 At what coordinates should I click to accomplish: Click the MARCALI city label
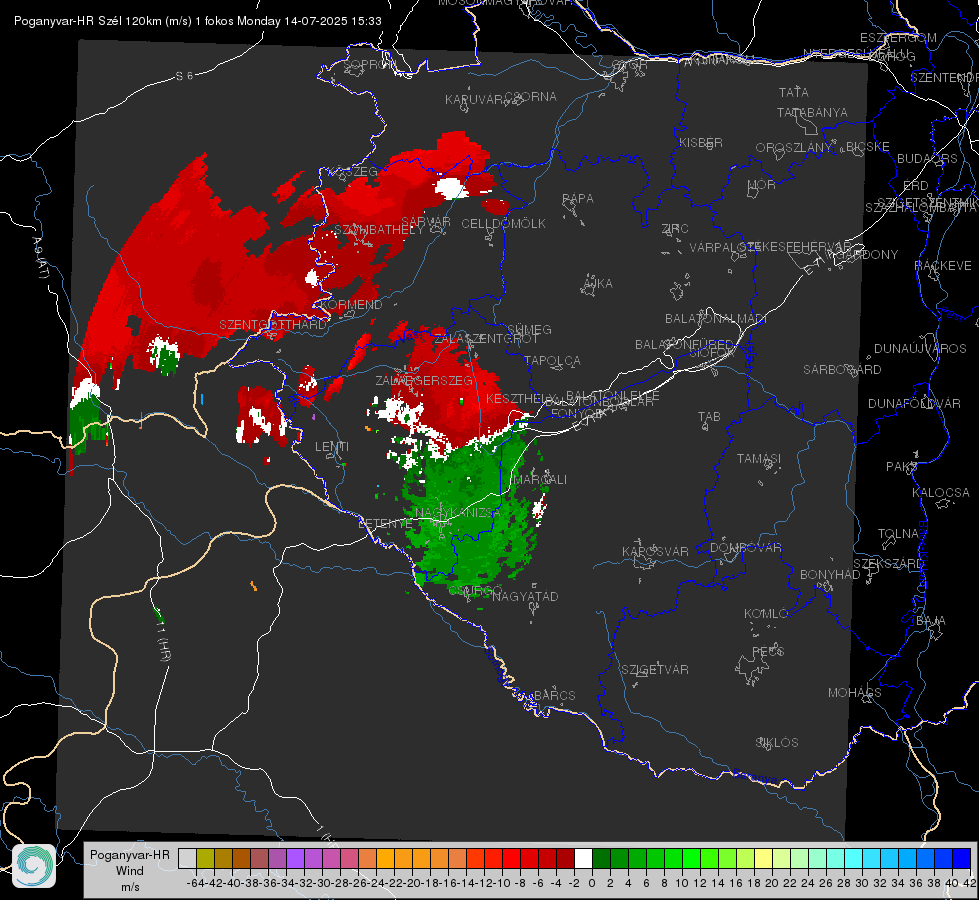(539, 480)
